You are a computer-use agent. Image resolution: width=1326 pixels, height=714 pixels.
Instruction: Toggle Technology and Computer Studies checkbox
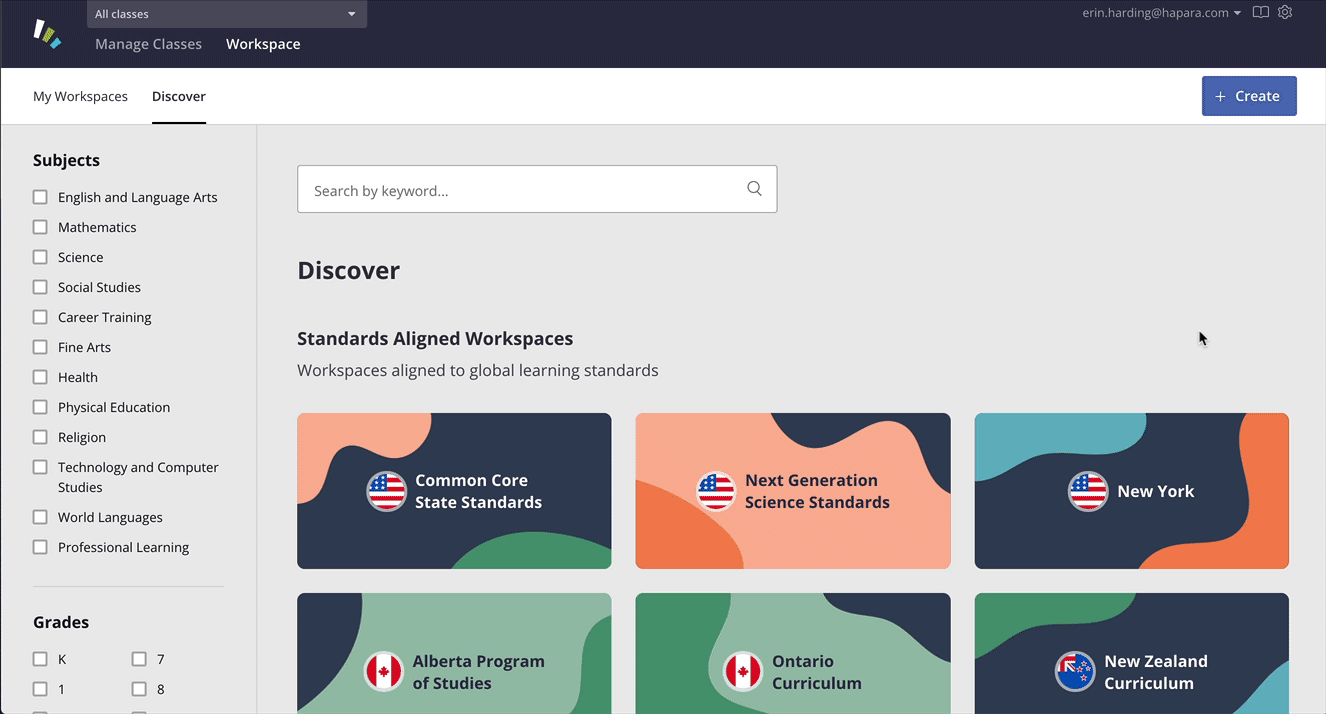click(40, 467)
